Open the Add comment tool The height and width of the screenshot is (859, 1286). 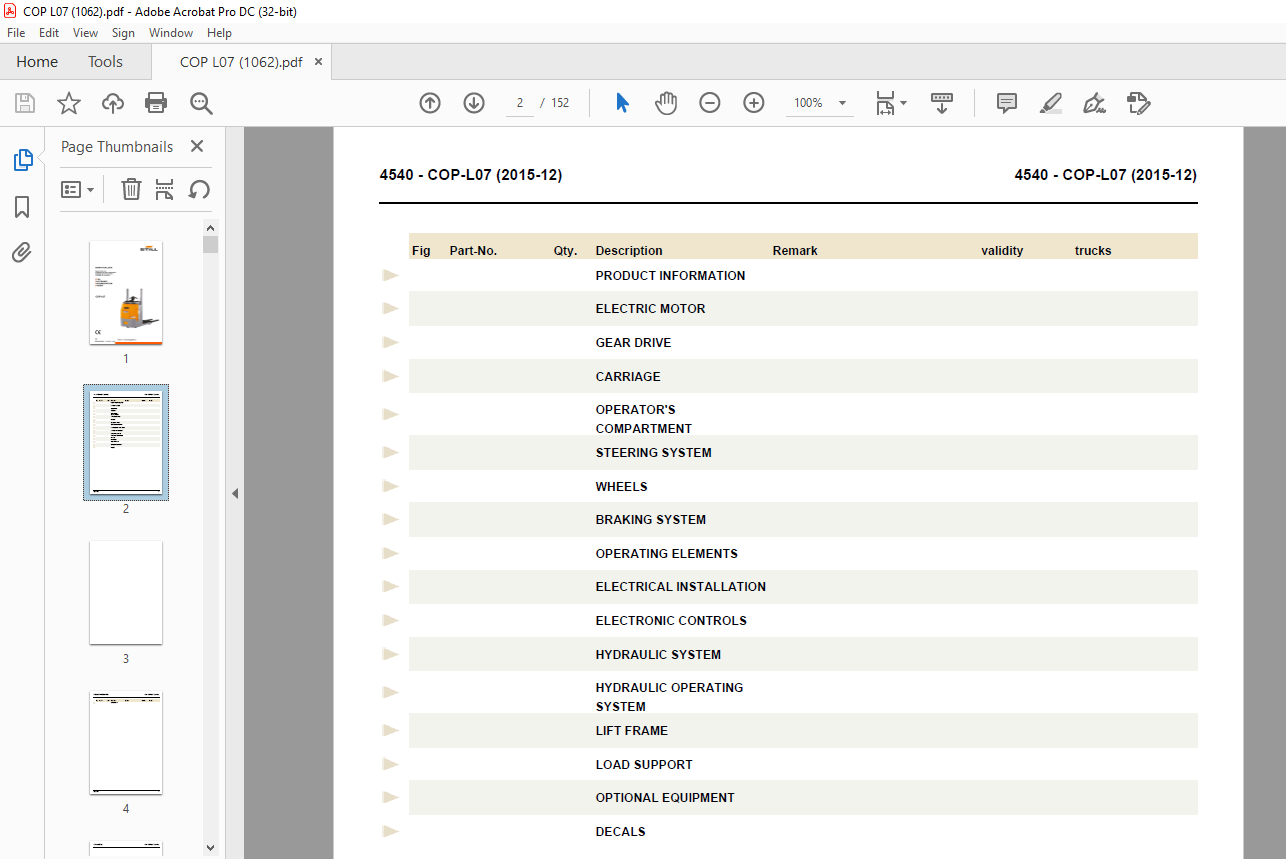pyautogui.click(x=1007, y=103)
